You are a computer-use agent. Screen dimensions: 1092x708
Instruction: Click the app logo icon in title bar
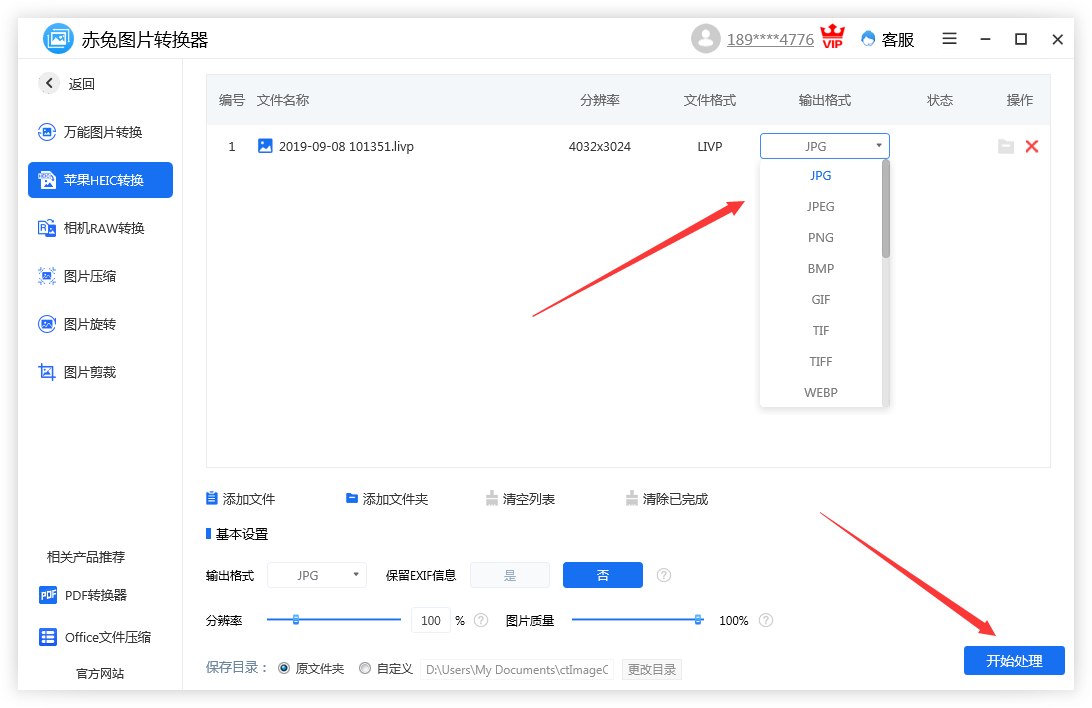pos(58,38)
